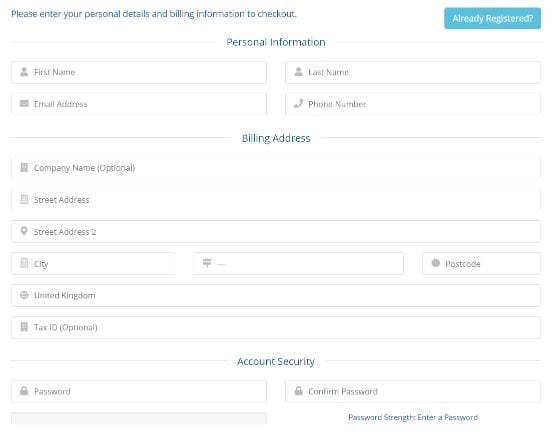This screenshot has height=440, width=558.
Task: Click the envelope icon in Email Address field
Action: point(24,104)
